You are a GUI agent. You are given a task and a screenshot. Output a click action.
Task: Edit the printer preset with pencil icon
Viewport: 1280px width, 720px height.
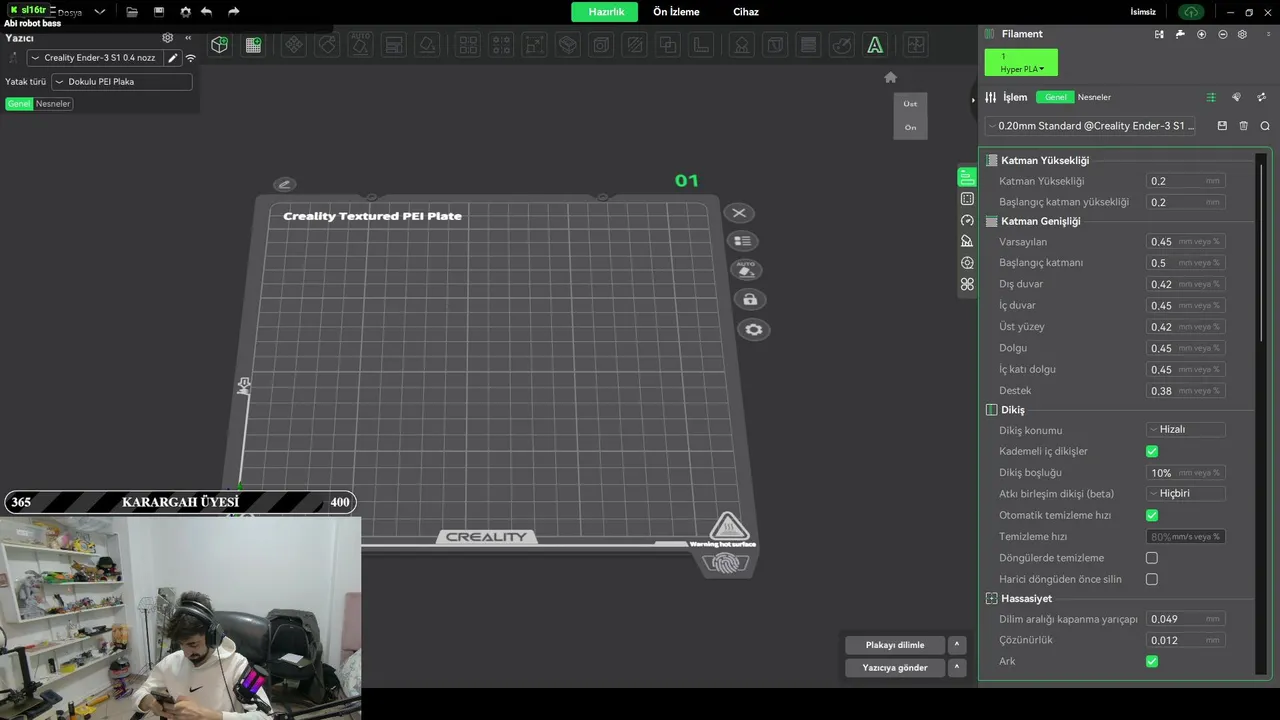point(172,58)
